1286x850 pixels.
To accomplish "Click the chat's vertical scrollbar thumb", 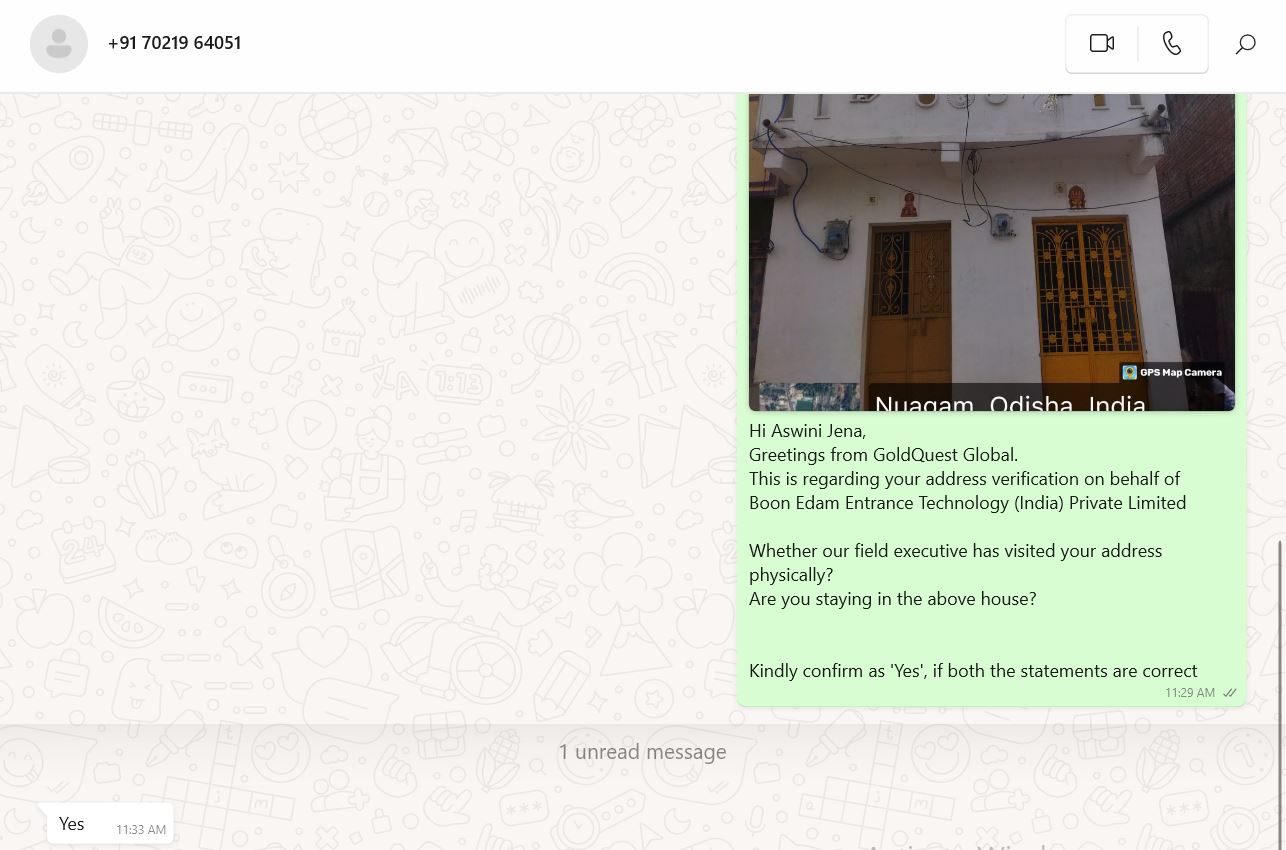I will [1280, 695].
